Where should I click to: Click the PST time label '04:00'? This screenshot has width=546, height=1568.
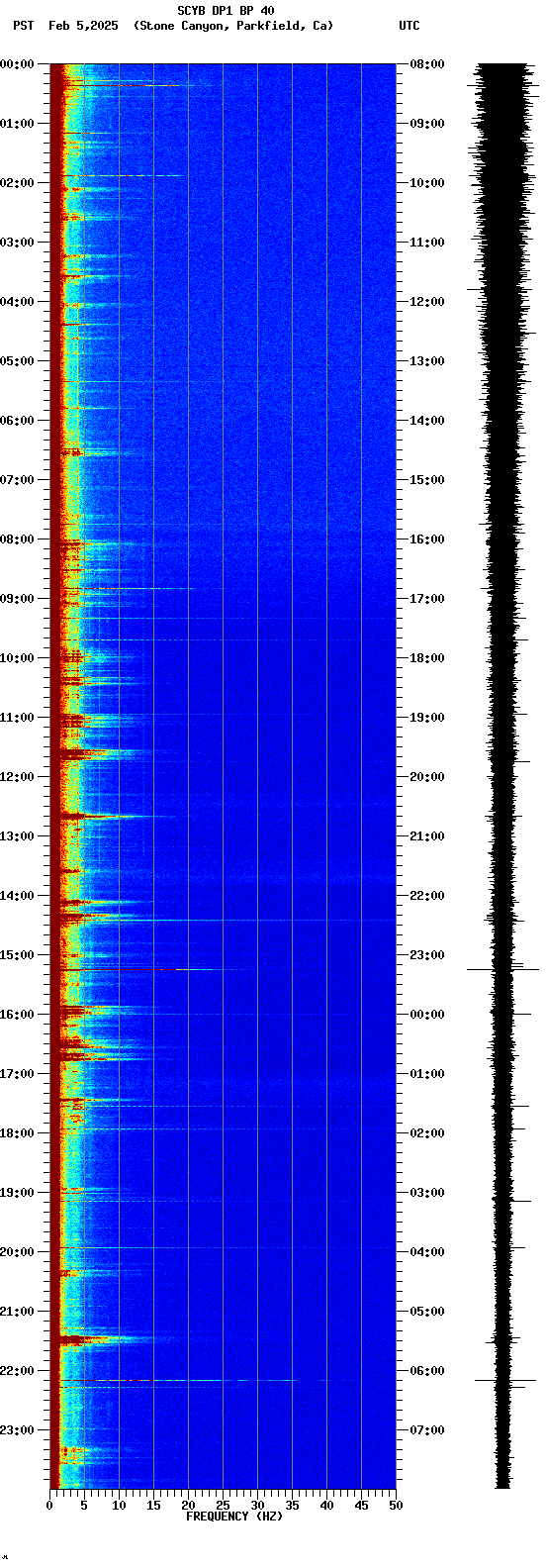click(17, 302)
